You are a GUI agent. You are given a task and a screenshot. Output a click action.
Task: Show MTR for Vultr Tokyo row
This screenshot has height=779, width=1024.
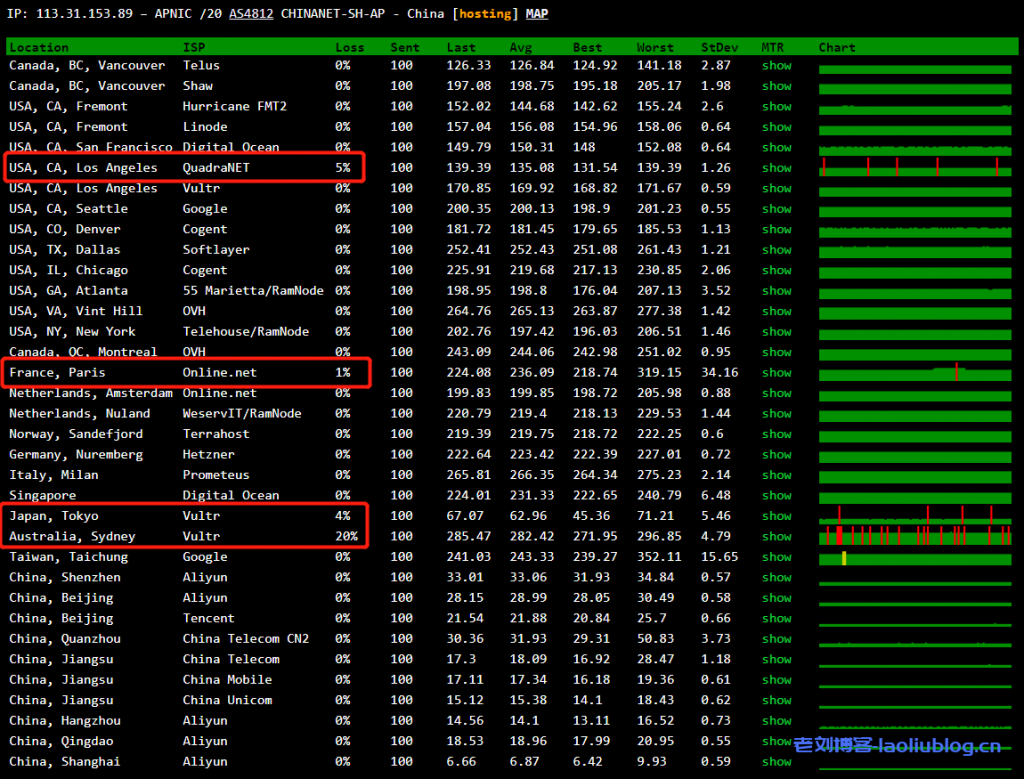pyautogui.click(x=776, y=516)
